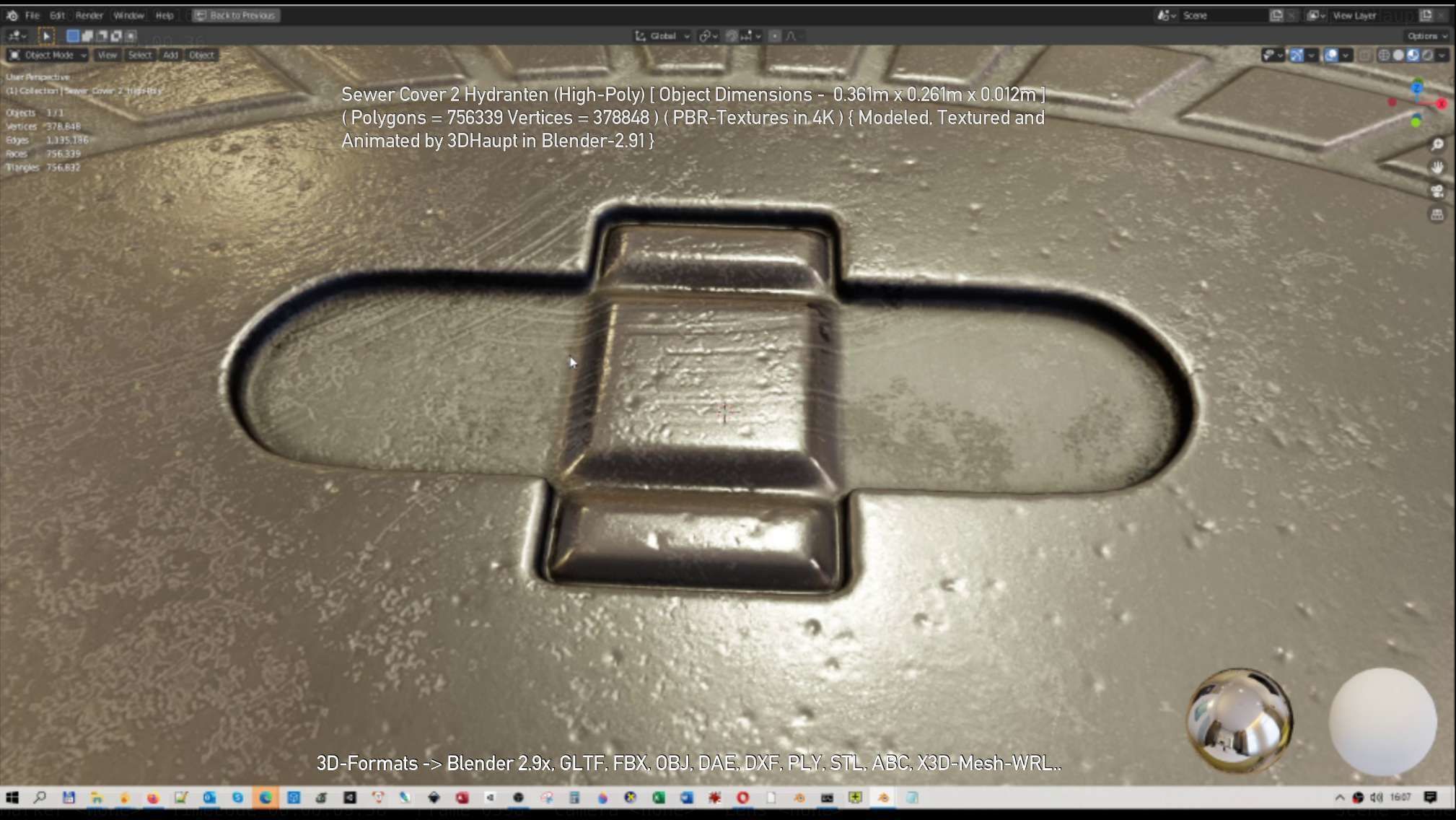Show hidden tray icons chevron
Viewport: 1456px width, 820px height.
coord(1340,797)
